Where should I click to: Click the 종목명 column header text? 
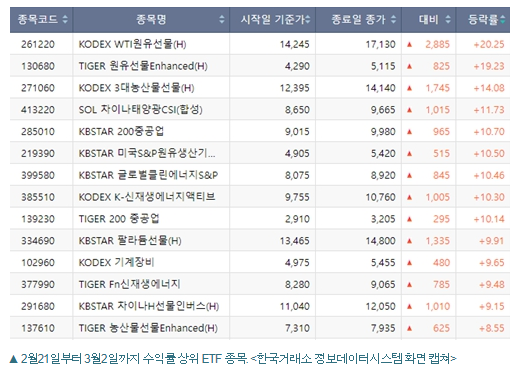pyautogui.click(x=151, y=19)
